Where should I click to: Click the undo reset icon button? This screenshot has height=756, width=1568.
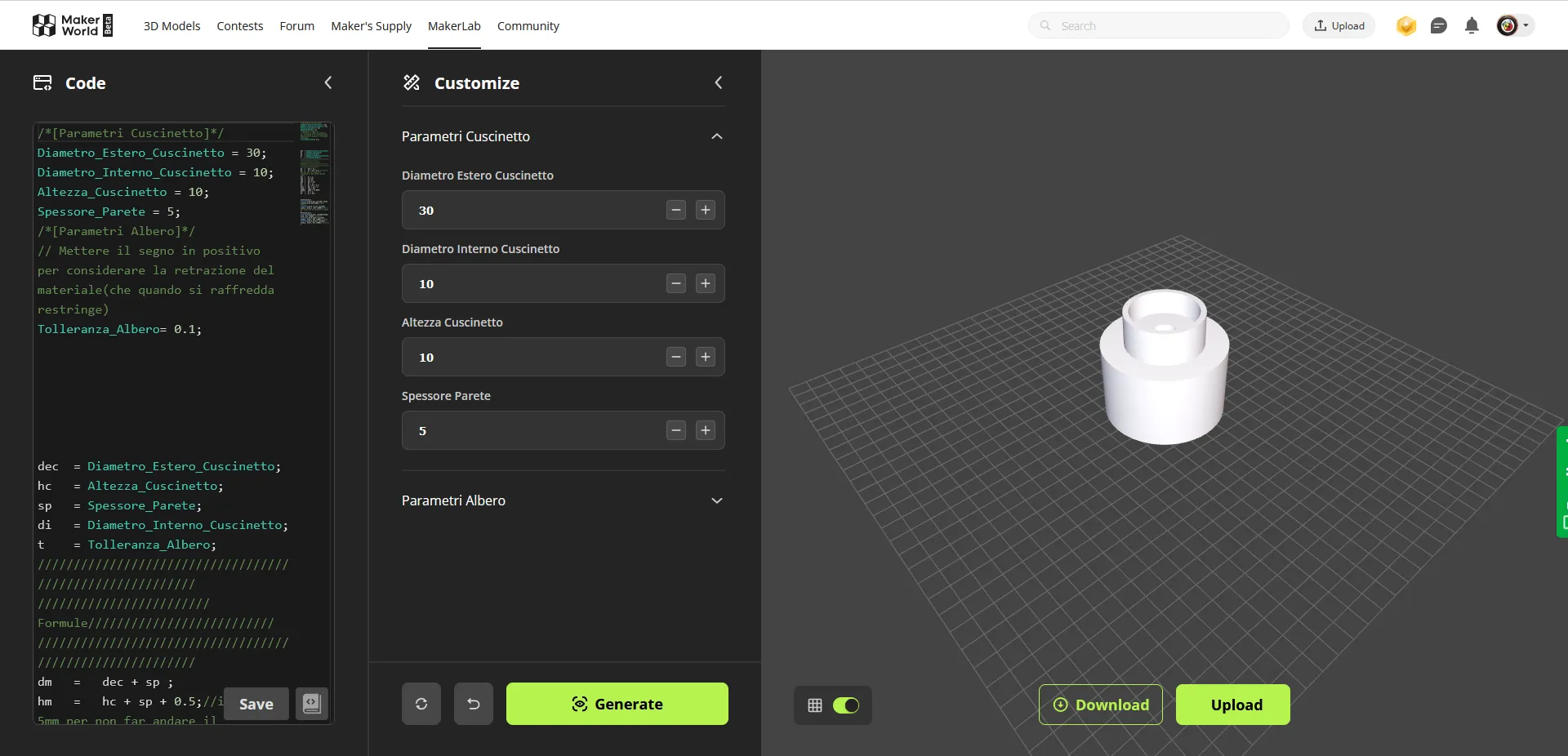coord(474,704)
